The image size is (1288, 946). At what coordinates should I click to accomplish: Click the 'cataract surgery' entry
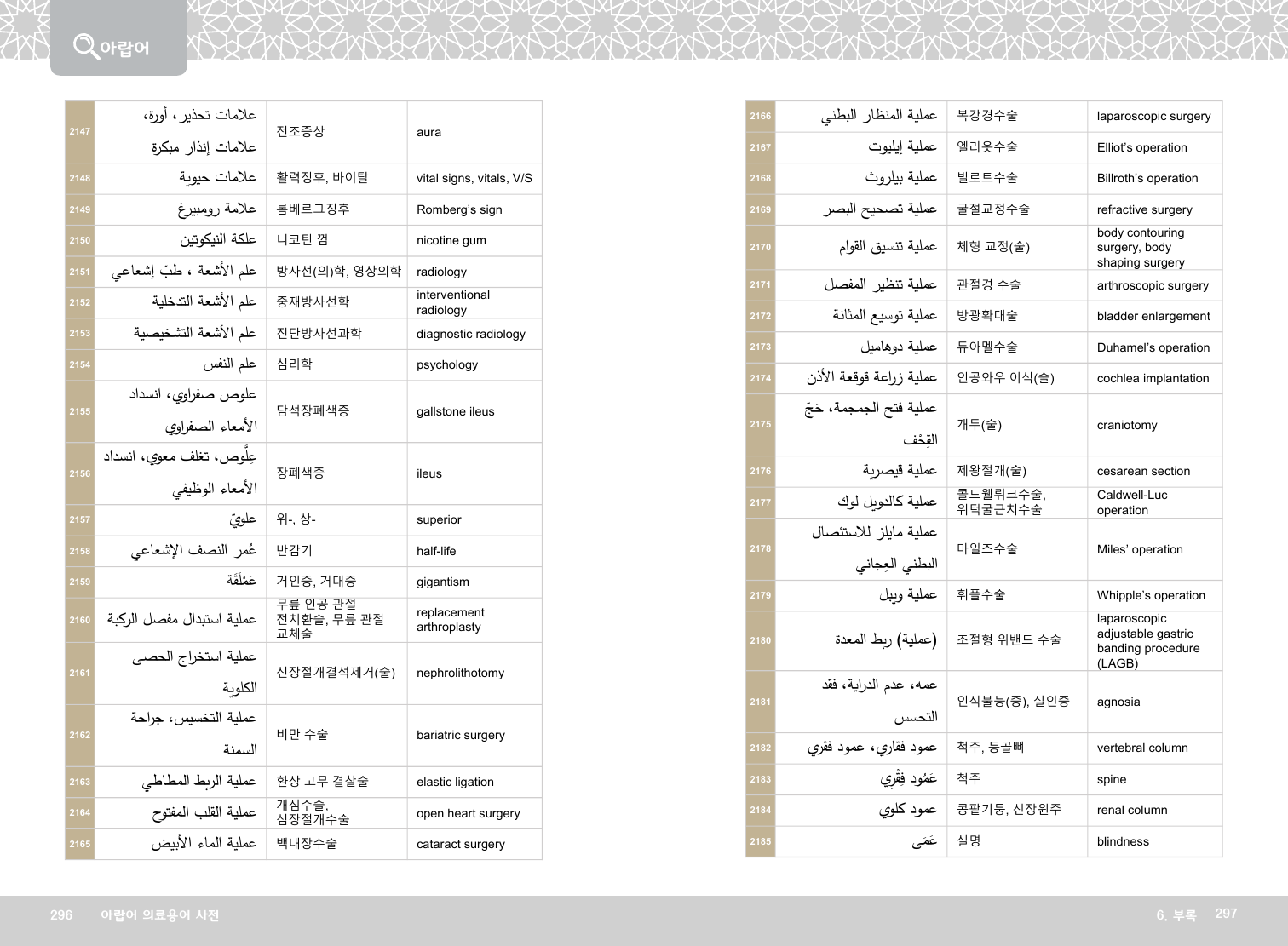click(x=460, y=844)
